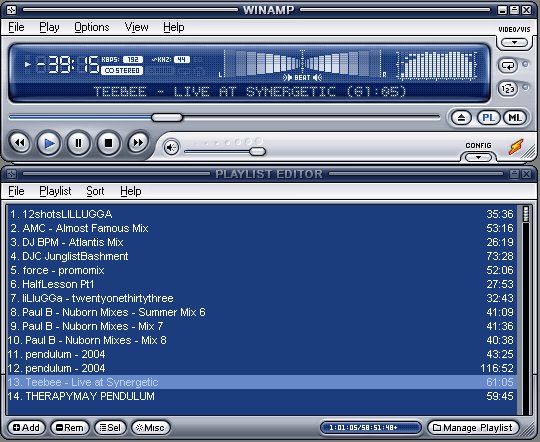The height and width of the screenshot is (442, 540).
Task: Open the Playlist Editor Help menu
Action: point(131,191)
